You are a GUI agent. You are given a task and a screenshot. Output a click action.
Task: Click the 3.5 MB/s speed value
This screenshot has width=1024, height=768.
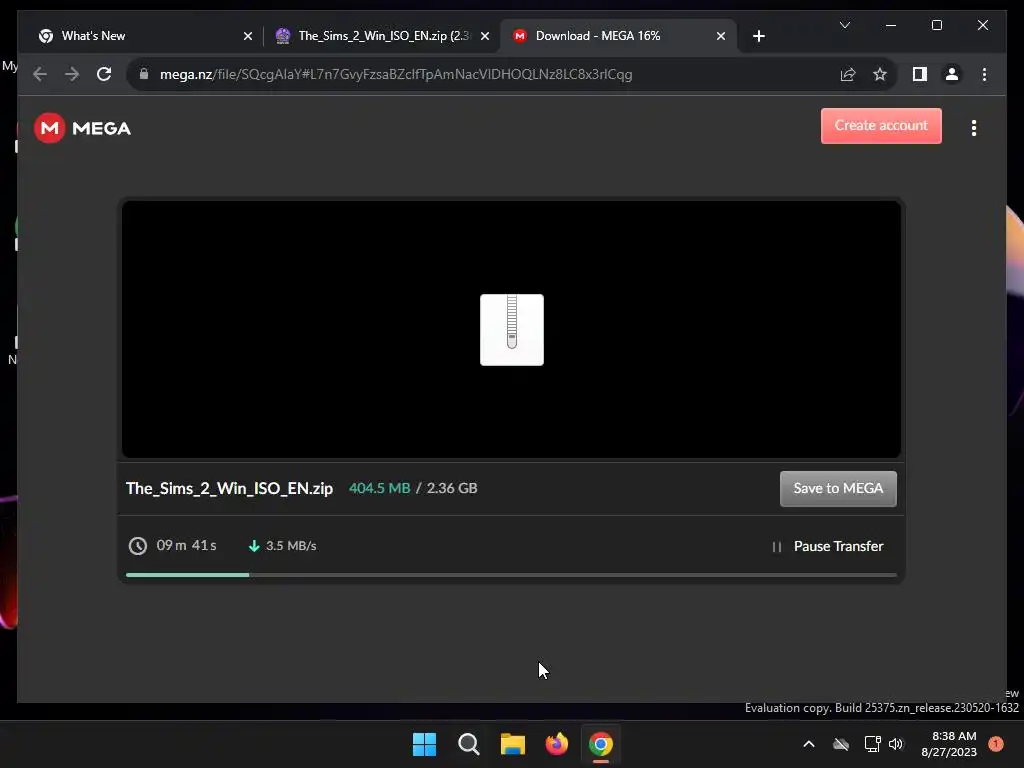point(291,546)
